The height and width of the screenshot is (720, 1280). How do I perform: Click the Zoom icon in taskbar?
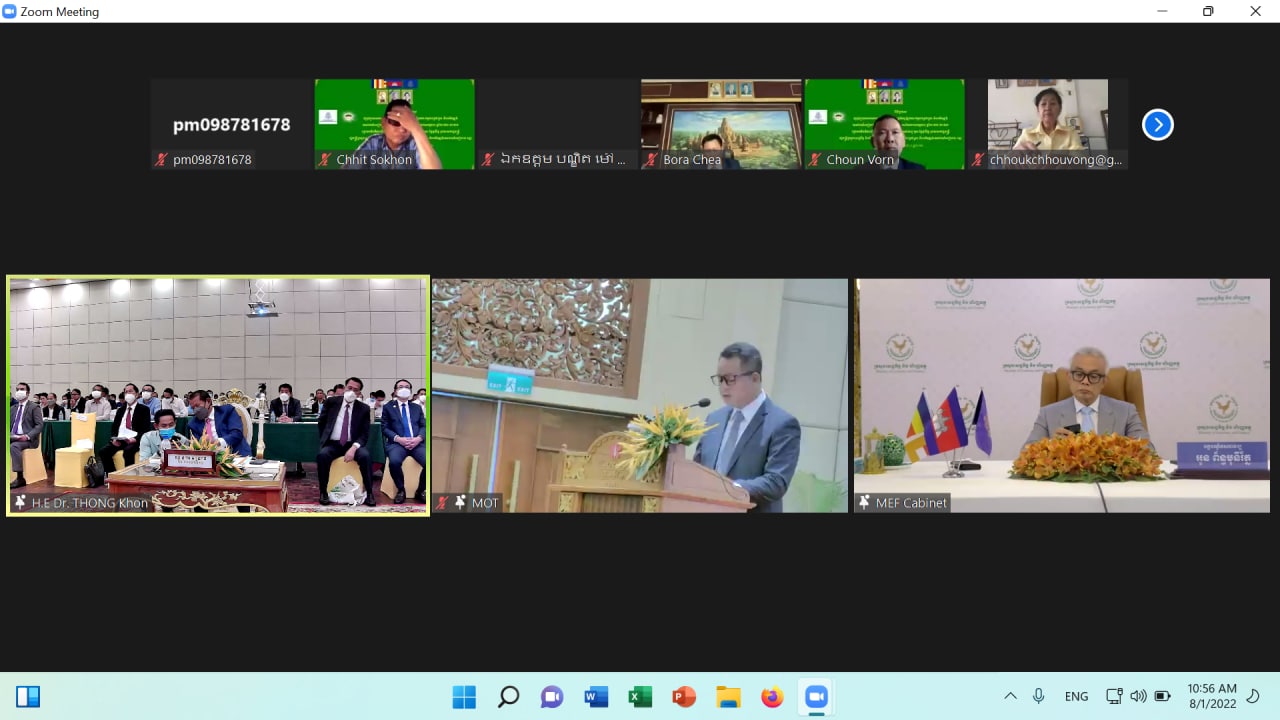pyautogui.click(x=816, y=697)
